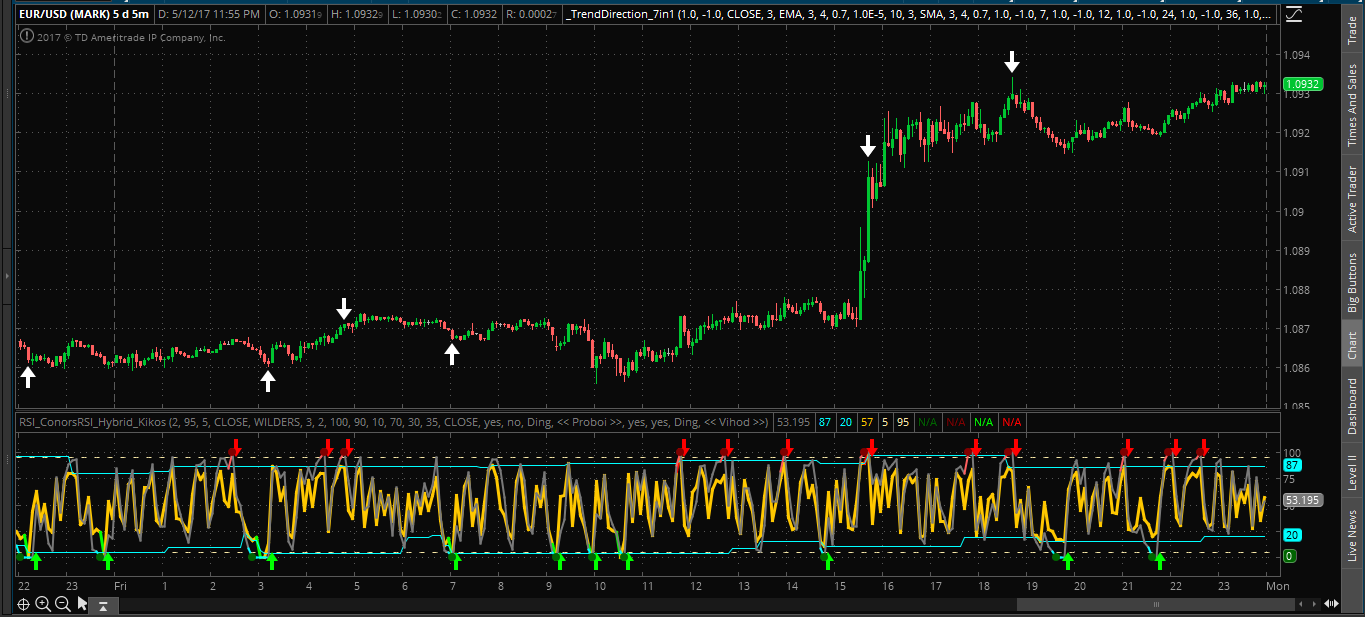This screenshot has width=1365, height=617.
Task: Switch to Times And Sales tab
Action: coord(1353,105)
